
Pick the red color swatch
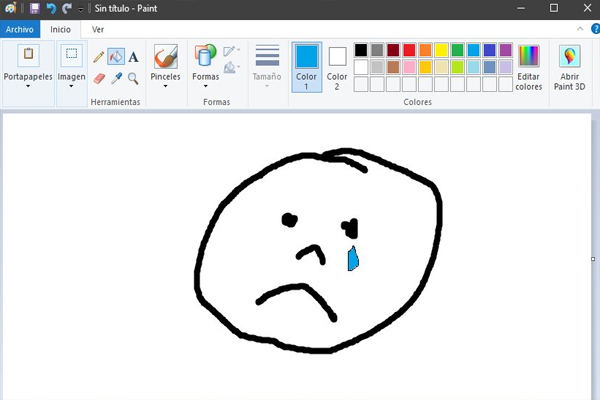409,50
